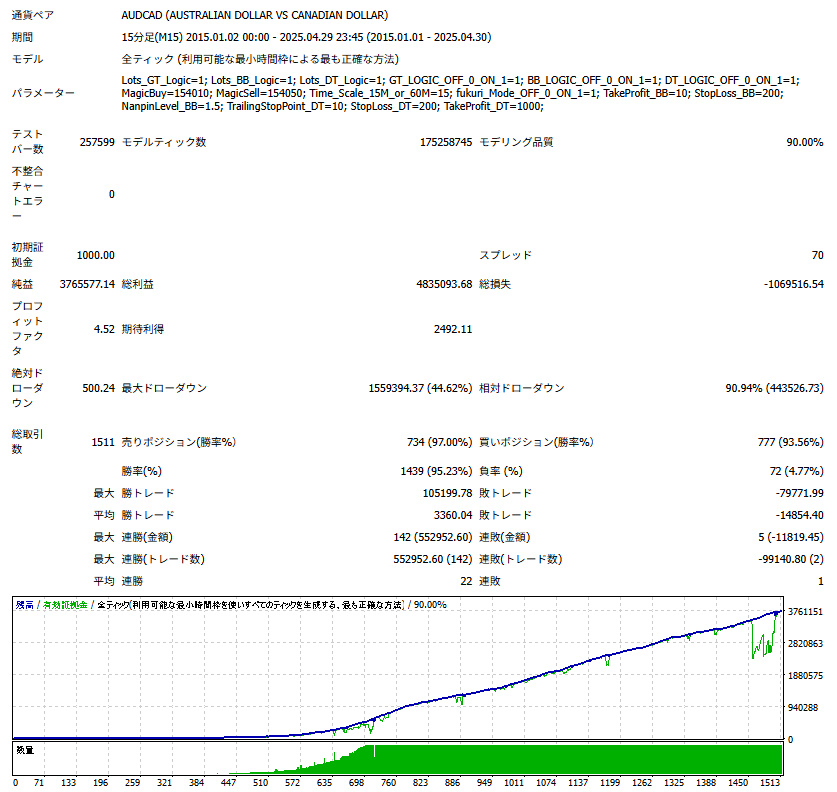
Task: Click the green 有効証拠金 equity legend
Action: point(65,605)
